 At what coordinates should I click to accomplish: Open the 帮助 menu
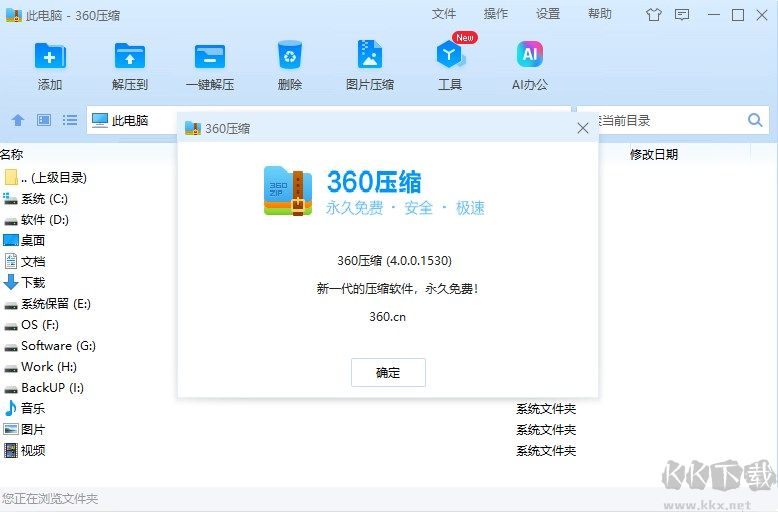coord(600,14)
